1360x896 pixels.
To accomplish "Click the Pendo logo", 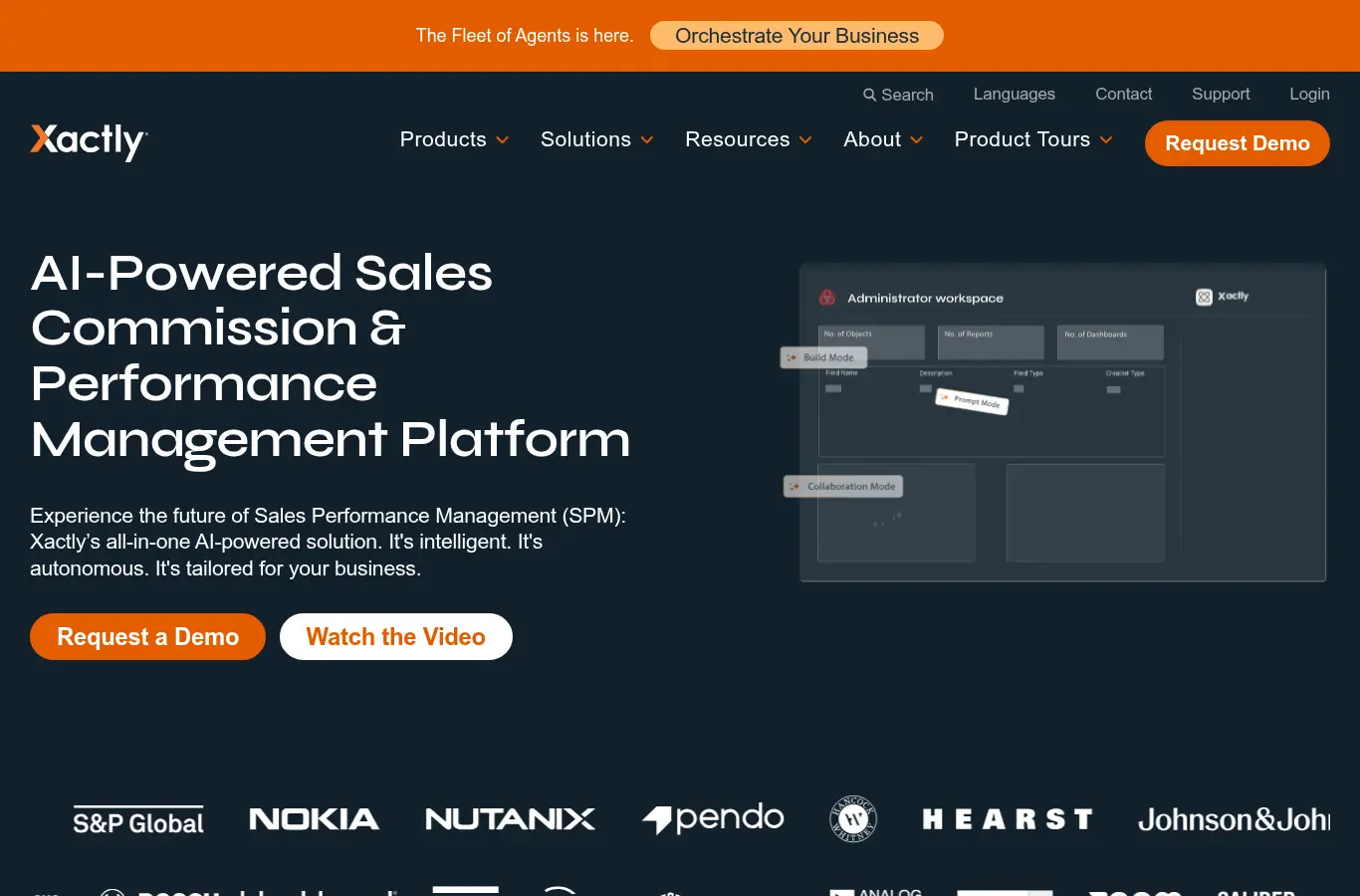I will (713, 818).
